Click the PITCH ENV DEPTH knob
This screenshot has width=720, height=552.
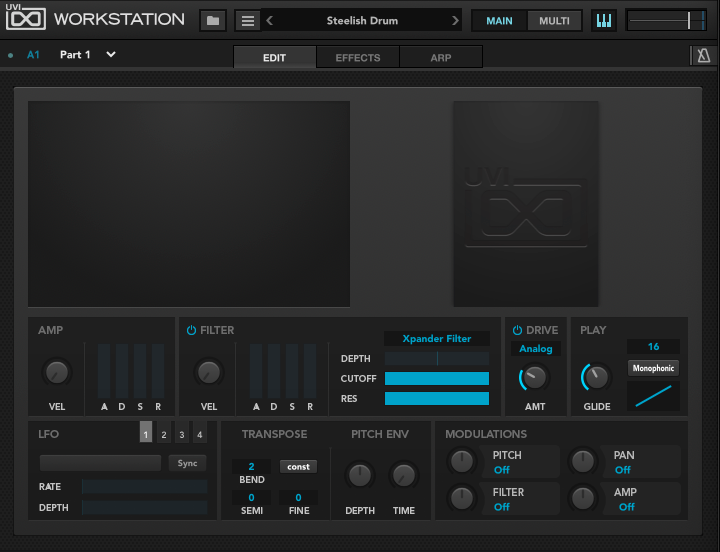(360, 475)
